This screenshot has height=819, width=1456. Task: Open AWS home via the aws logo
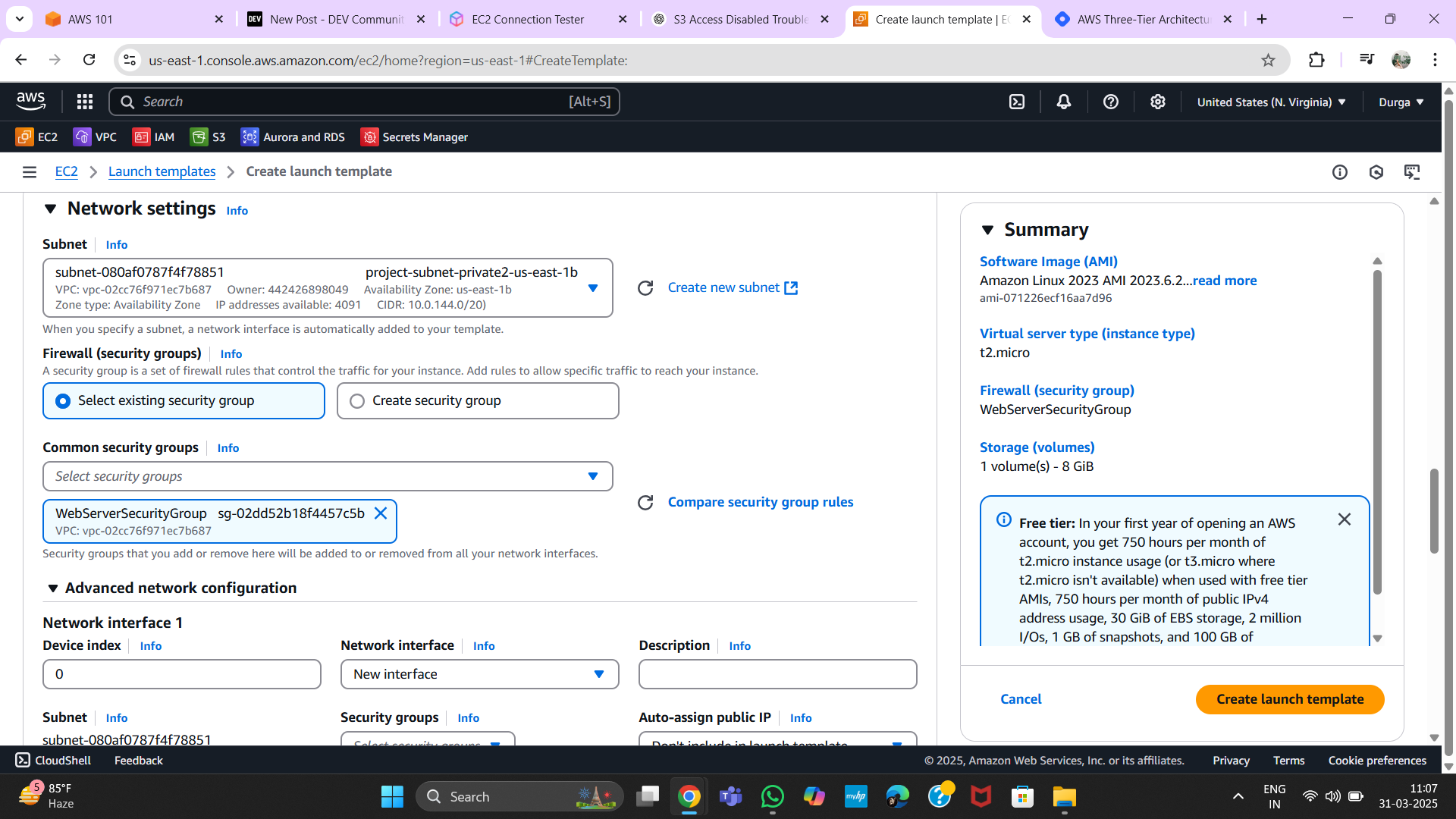(x=31, y=101)
